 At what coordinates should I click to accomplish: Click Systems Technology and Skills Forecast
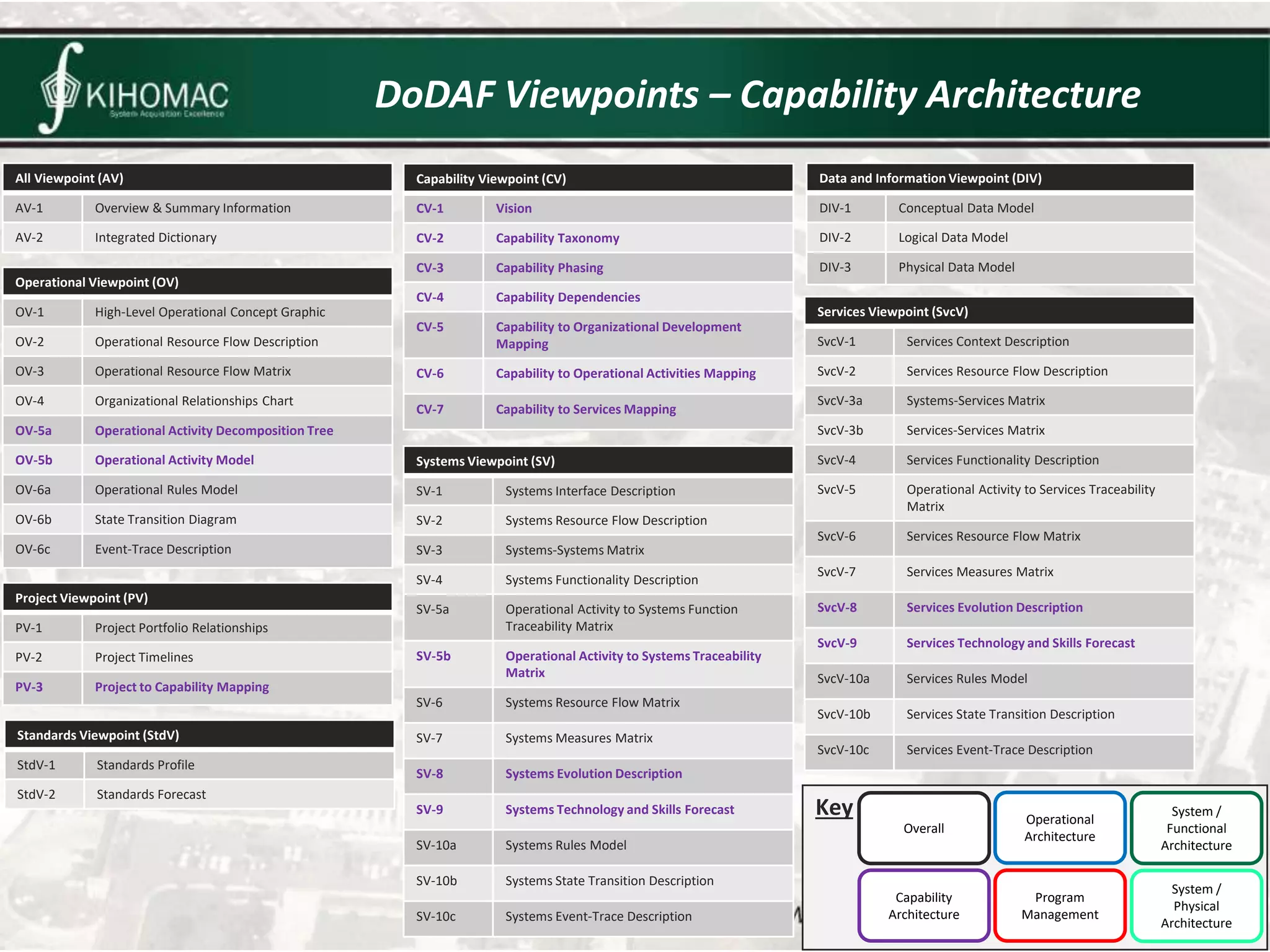click(619, 809)
